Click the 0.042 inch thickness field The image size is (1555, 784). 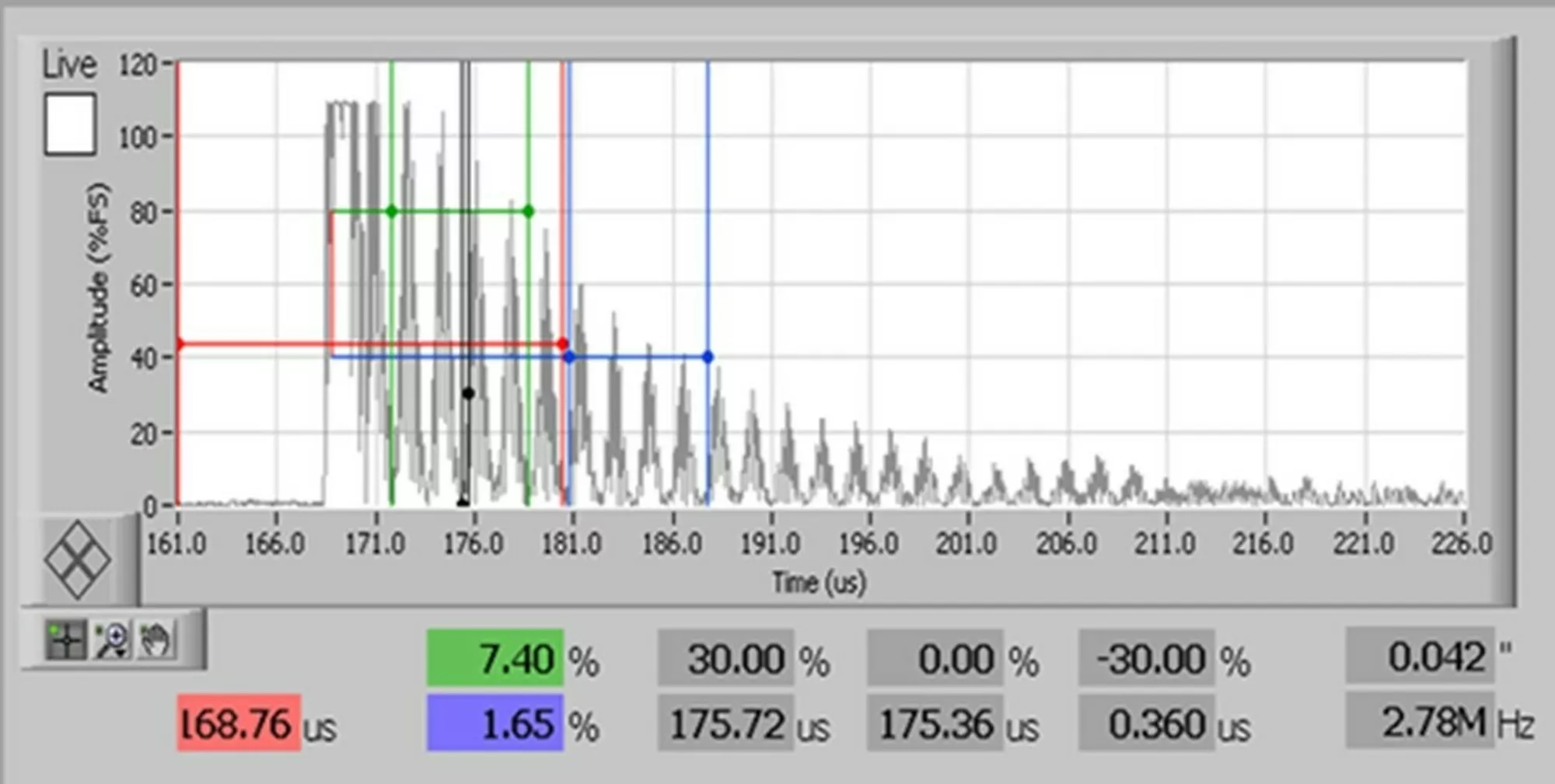click(1420, 657)
